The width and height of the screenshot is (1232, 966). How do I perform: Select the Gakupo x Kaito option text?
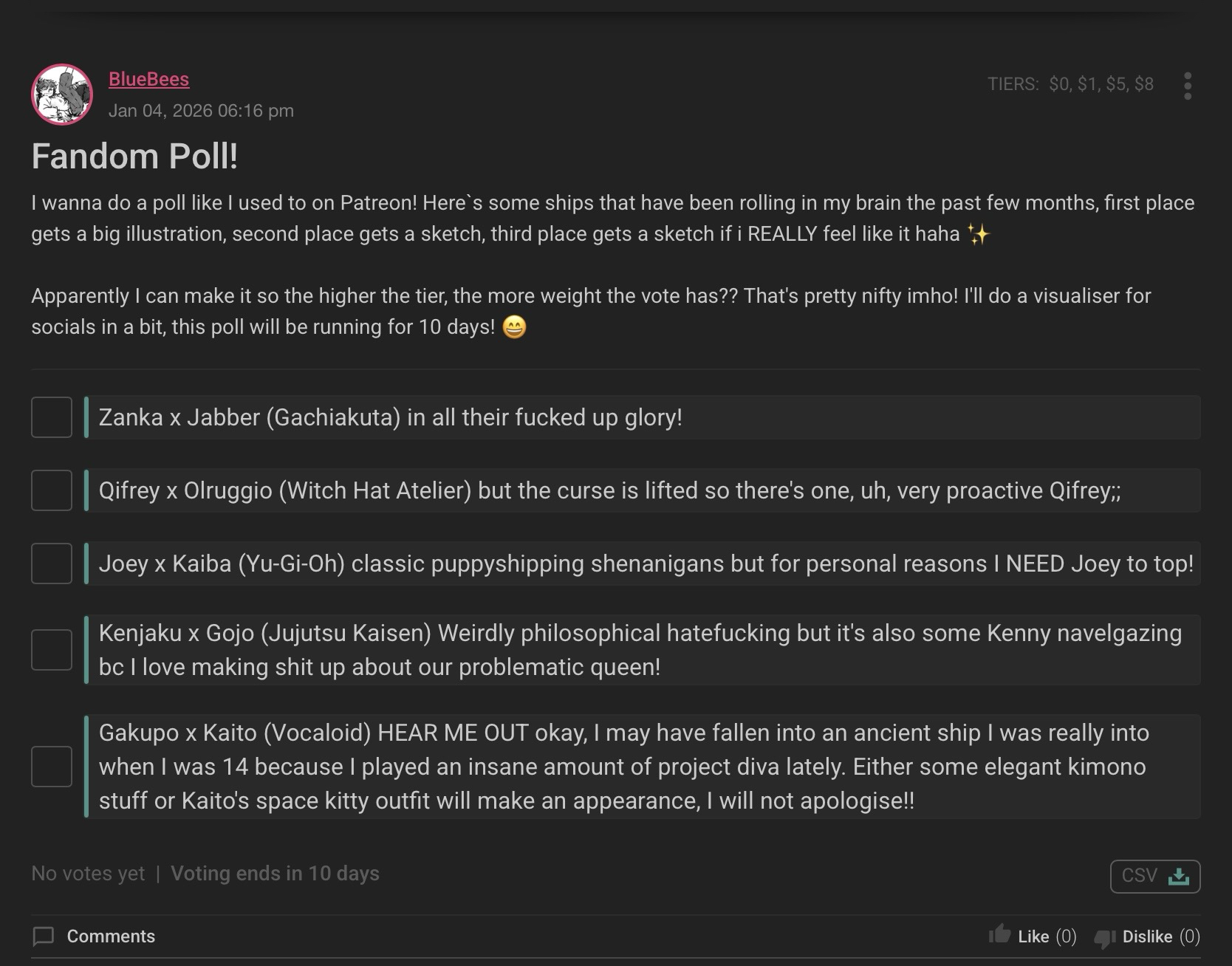point(622,767)
